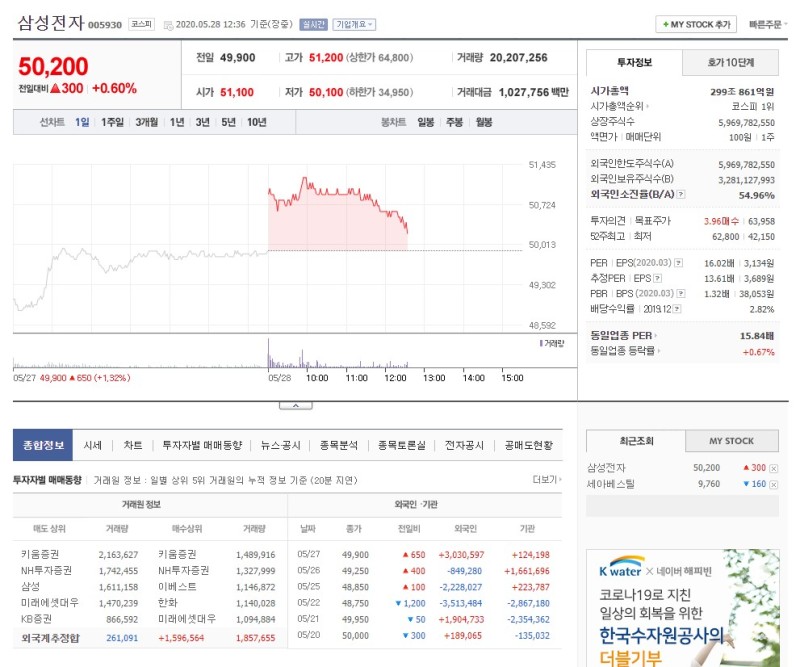Select the 3년 line chart period

(x=203, y=122)
